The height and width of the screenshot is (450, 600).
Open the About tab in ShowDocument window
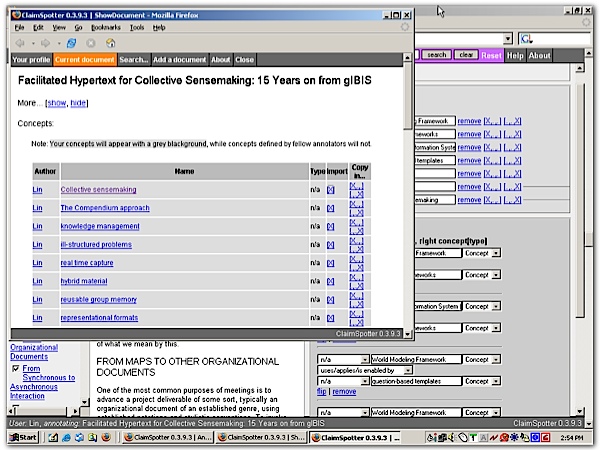[221, 60]
